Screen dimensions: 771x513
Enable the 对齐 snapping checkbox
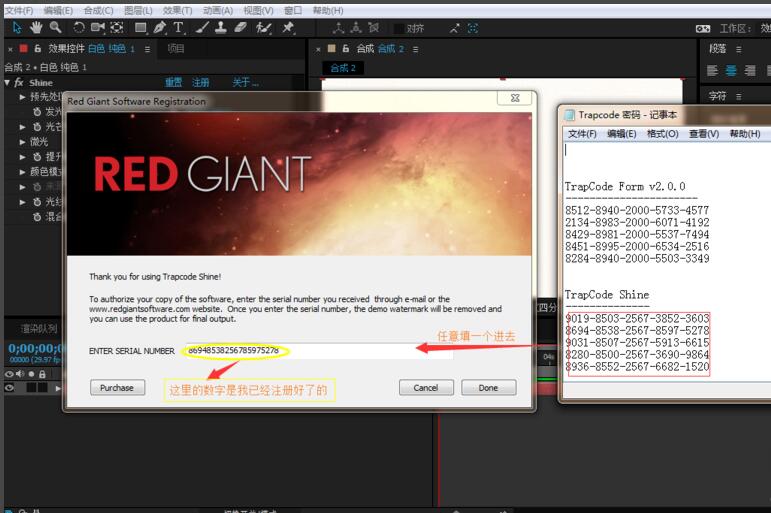pos(398,29)
